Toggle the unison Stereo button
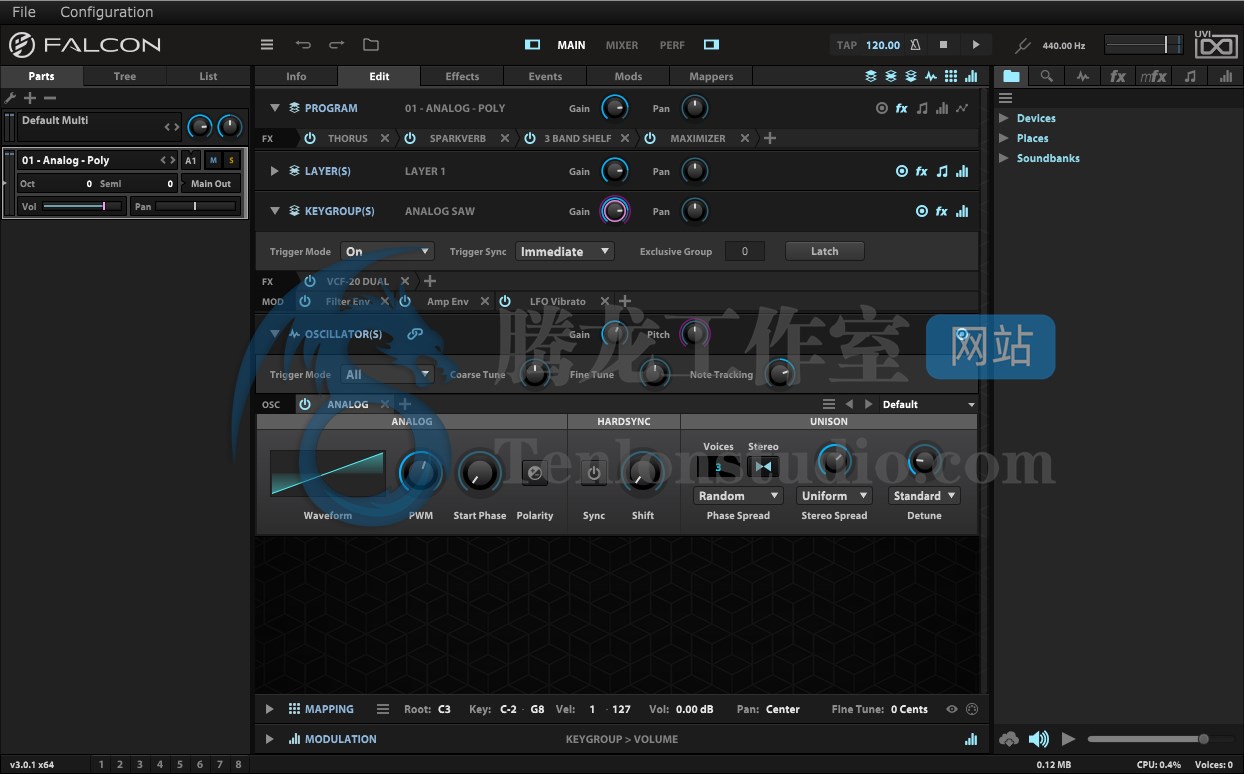The width and height of the screenshot is (1244, 774). pos(764,466)
